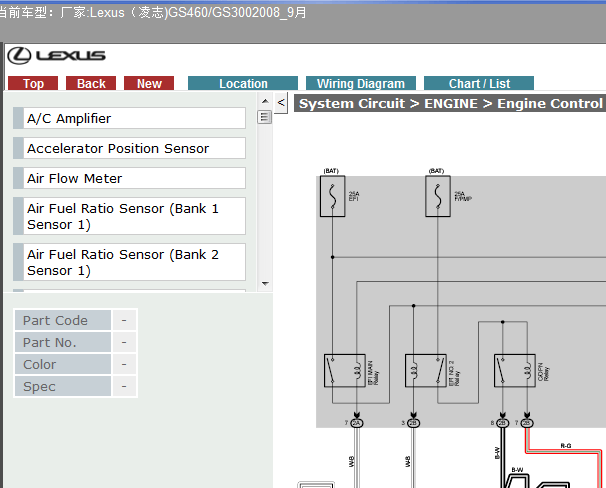Click the list scrollbar down arrow

click(x=265, y=284)
